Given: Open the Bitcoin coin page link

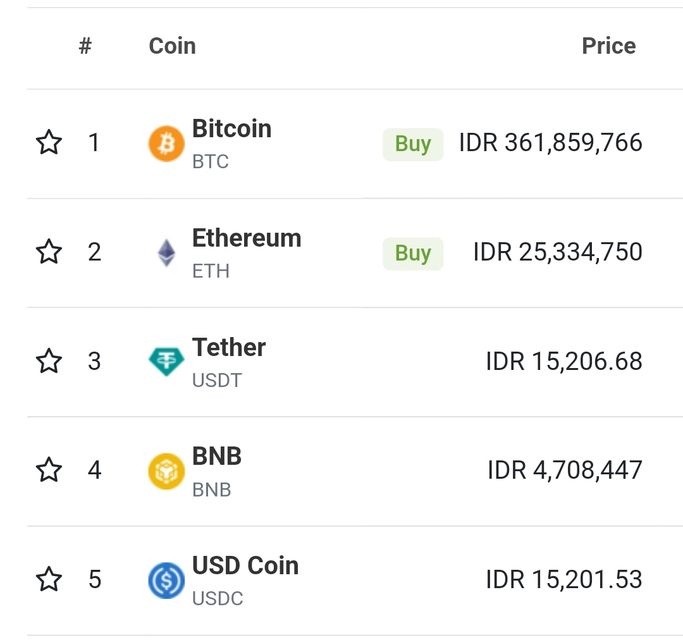Looking at the screenshot, I should click(231, 129).
